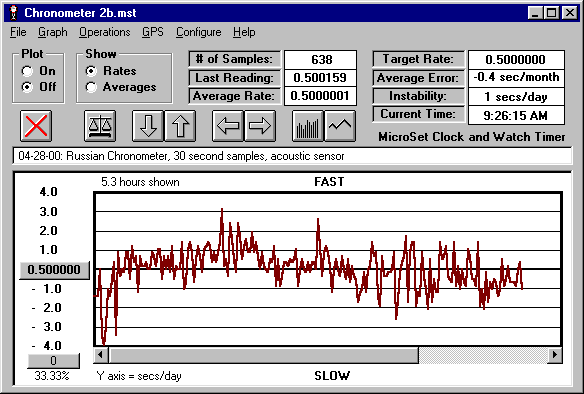Click the 0.500000 center rate button
Screen dimensions: 584x394
[54, 270]
